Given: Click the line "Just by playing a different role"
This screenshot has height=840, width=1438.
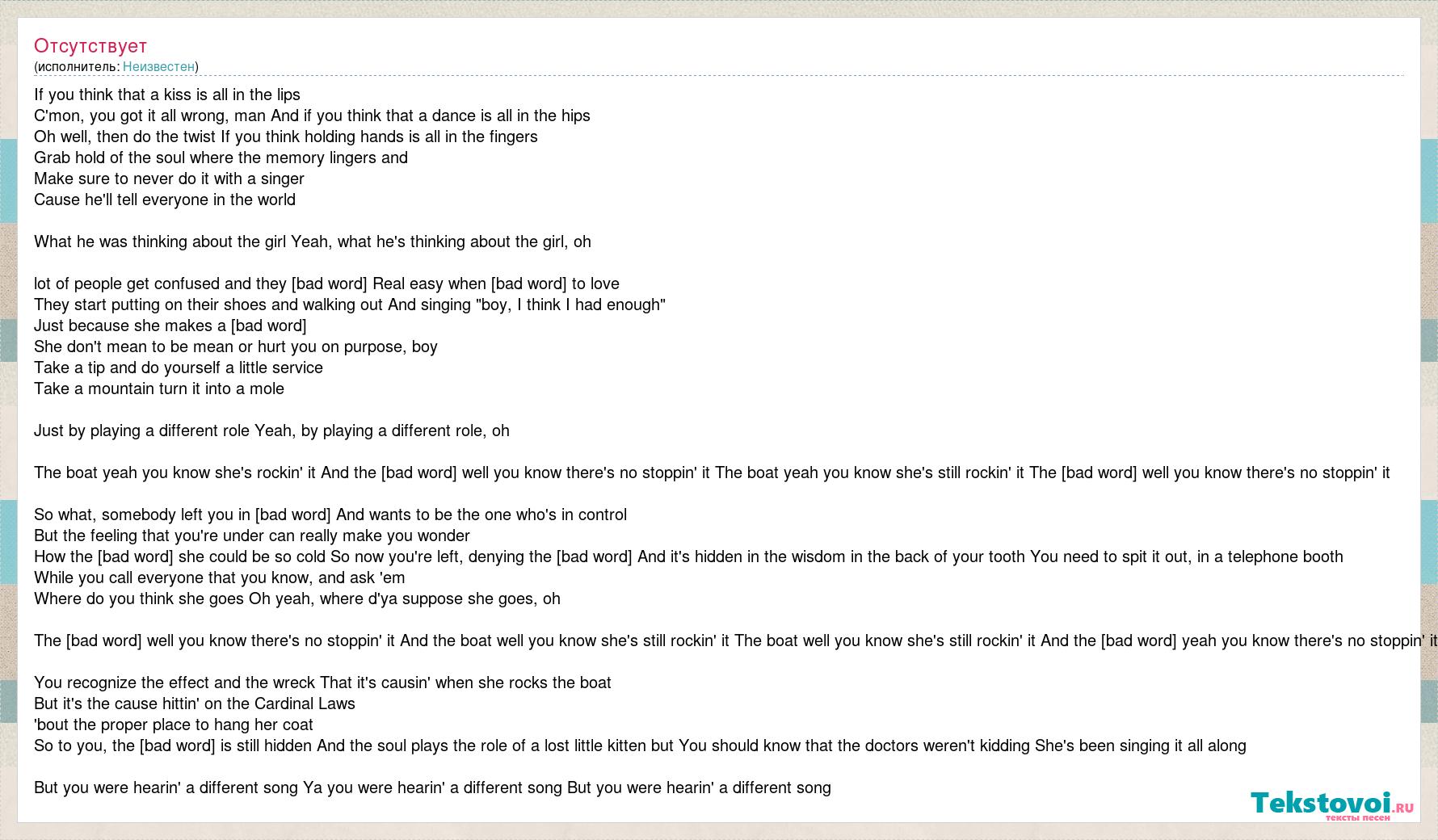Looking at the screenshot, I should pyautogui.click(x=271, y=430).
